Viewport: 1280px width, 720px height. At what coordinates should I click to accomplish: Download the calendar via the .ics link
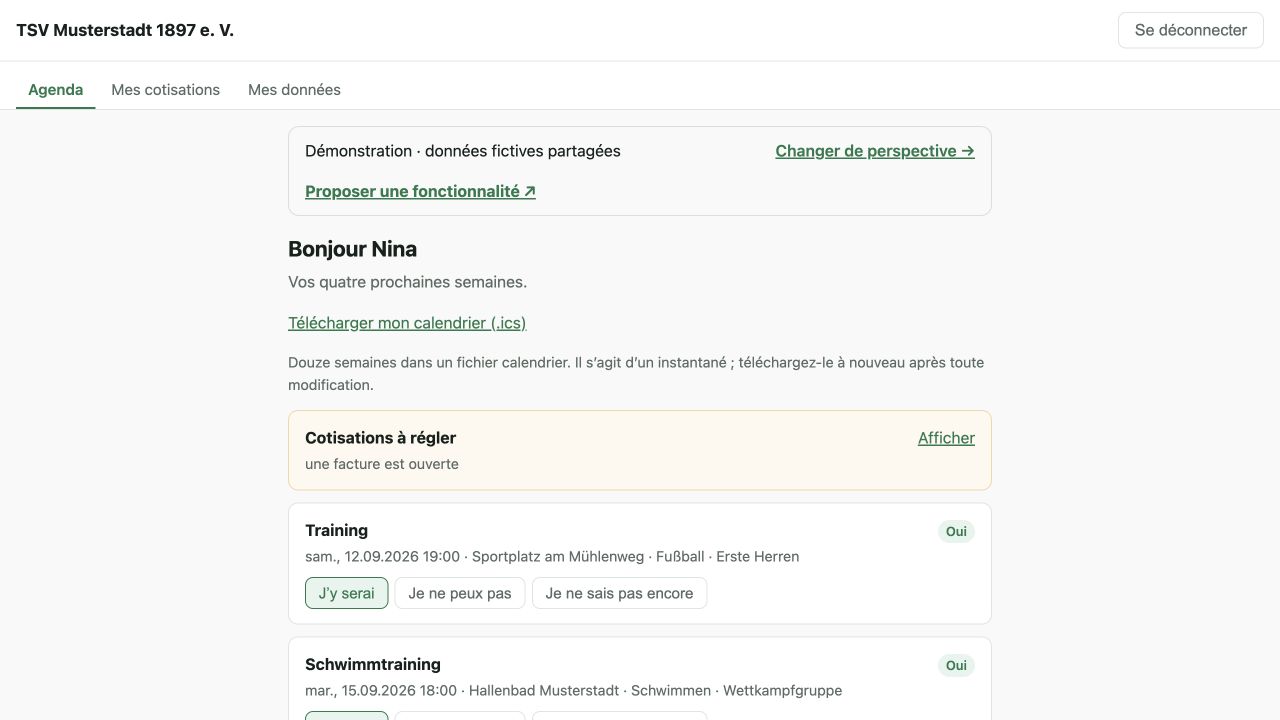pyautogui.click(x=407, y=323)
